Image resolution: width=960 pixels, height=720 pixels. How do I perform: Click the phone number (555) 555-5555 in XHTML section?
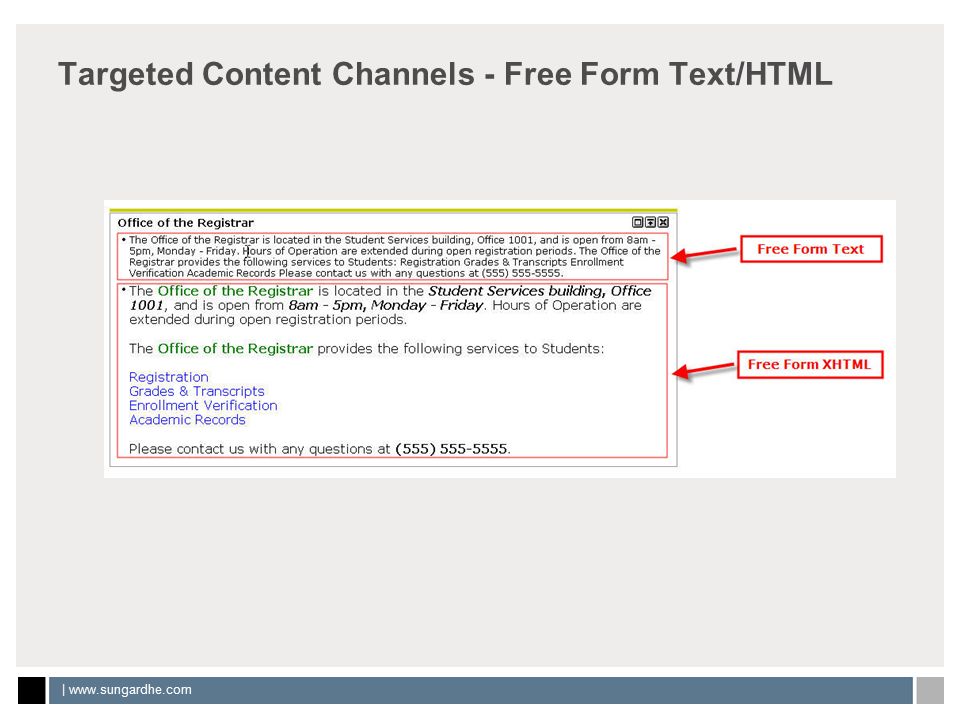[x=451, y=449]
